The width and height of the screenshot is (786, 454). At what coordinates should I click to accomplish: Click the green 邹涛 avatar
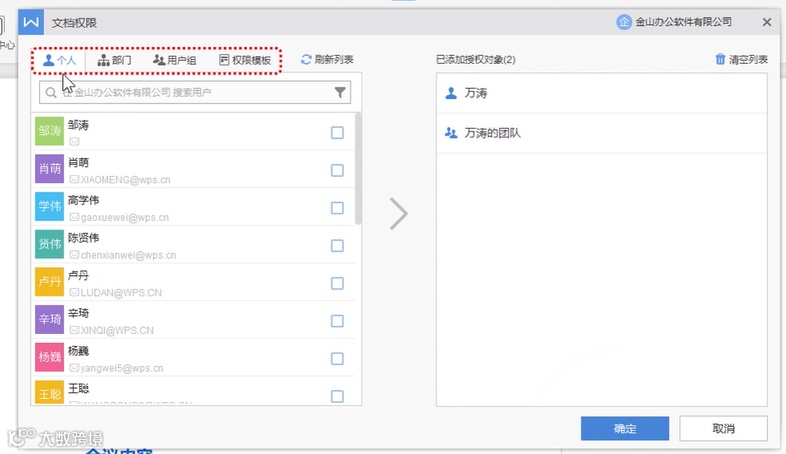click(x=50, y=131)
